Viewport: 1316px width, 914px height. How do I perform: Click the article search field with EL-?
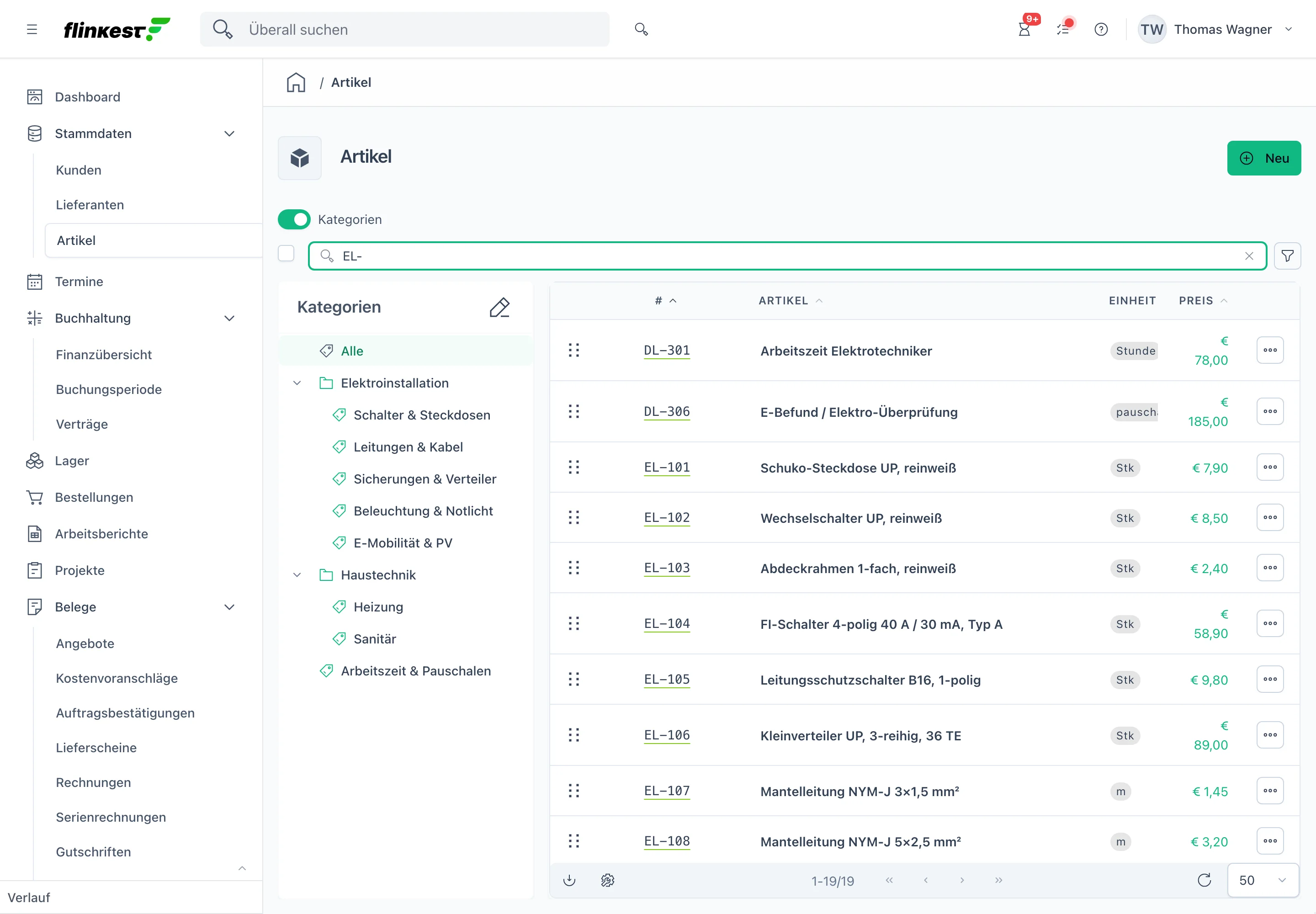(x=787, y=256)
